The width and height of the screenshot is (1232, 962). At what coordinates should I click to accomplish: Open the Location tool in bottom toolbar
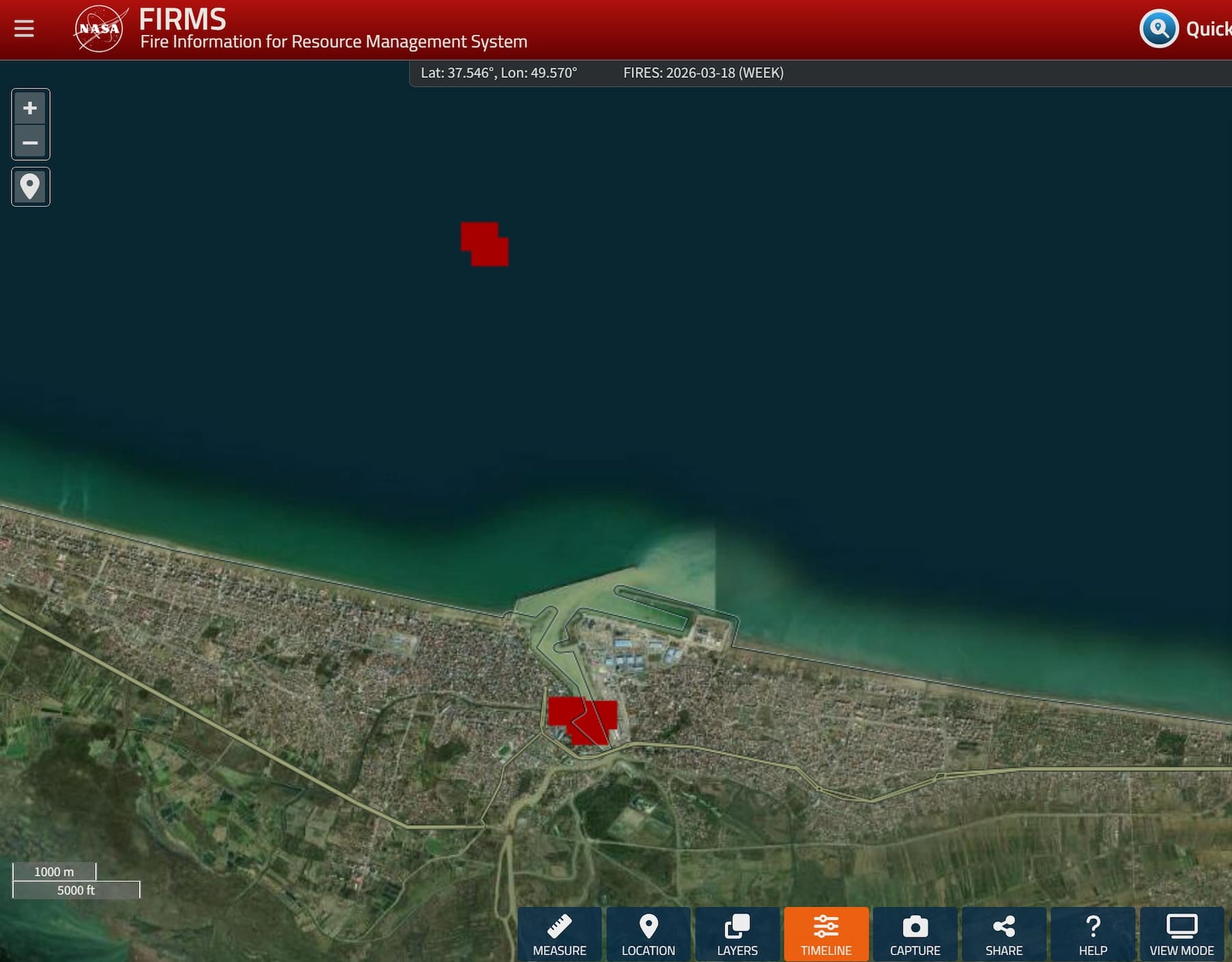[648, 934]
